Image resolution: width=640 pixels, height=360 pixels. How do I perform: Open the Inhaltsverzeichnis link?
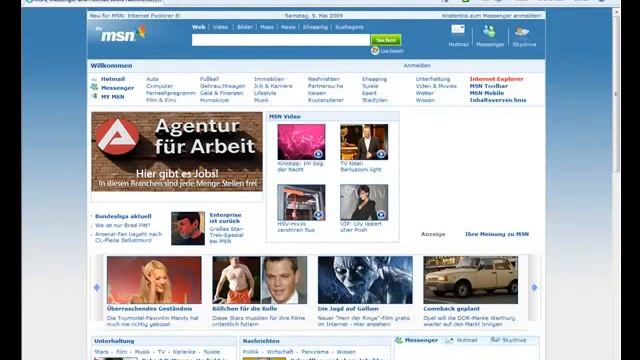pos(498,100)
